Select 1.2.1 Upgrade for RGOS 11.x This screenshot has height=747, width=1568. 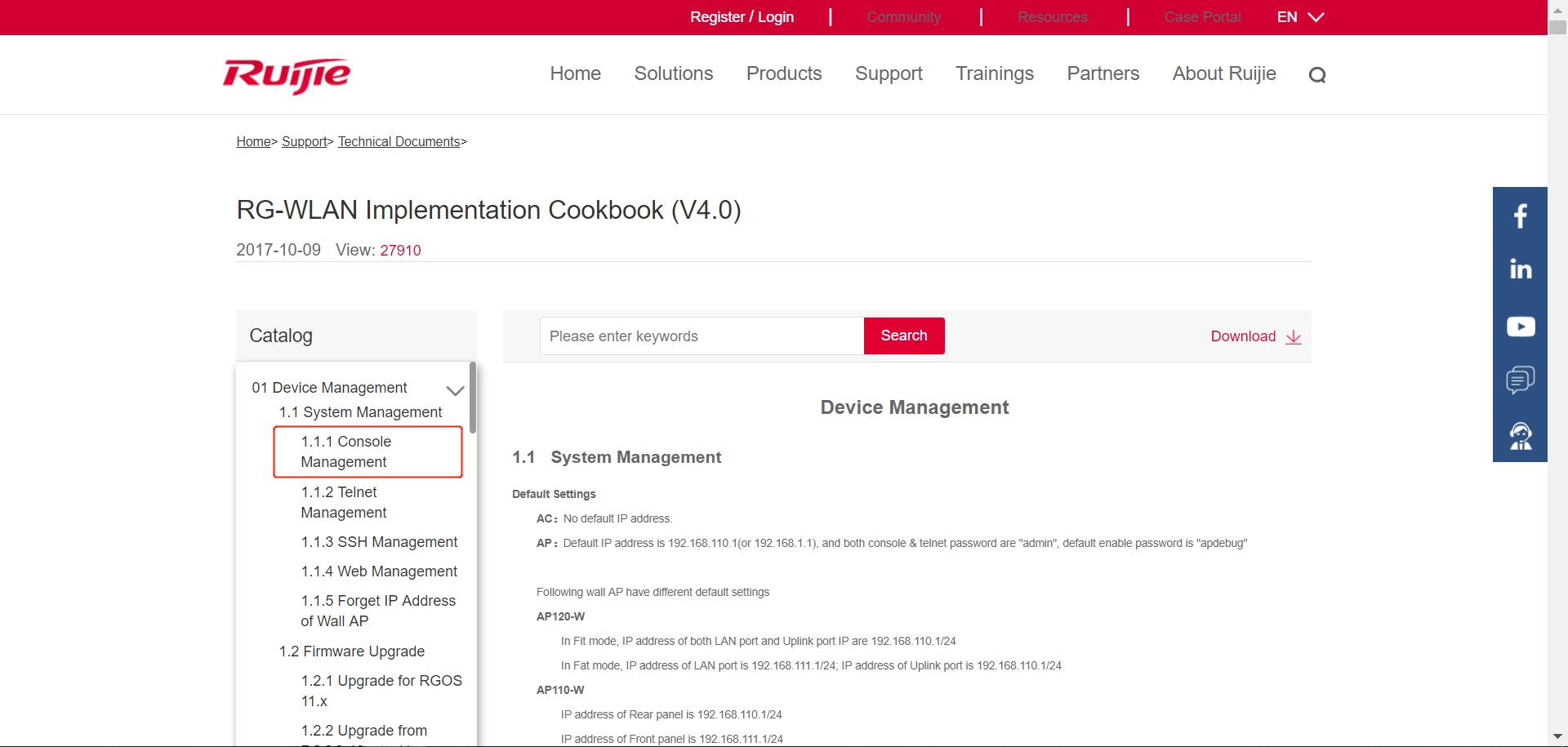pos(381,691)
